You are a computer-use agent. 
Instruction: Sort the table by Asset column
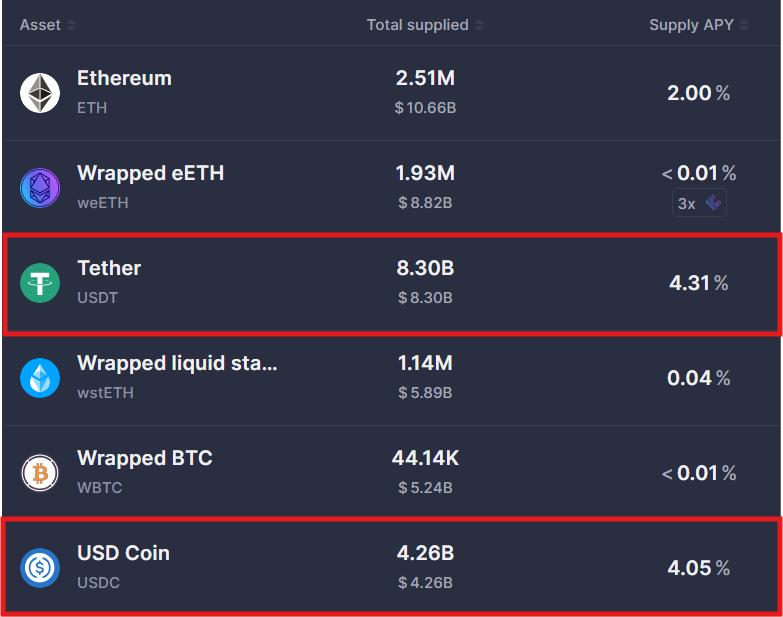(47, 25)
